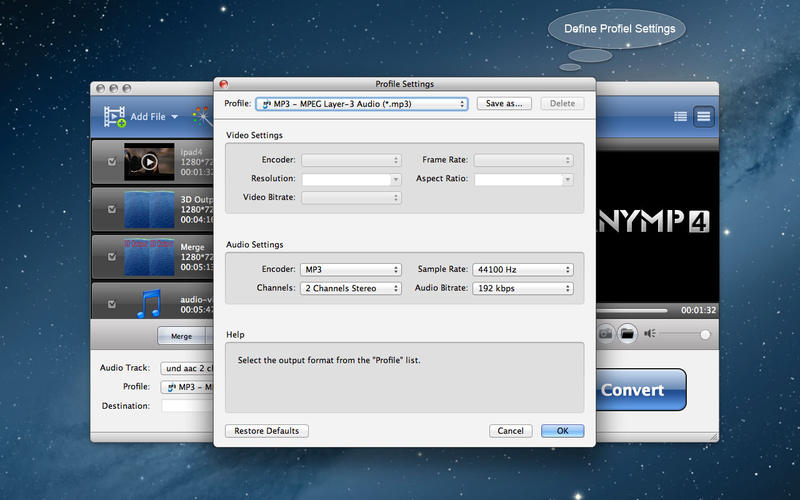Click the Restore Defaults button

tap(267, 431)
